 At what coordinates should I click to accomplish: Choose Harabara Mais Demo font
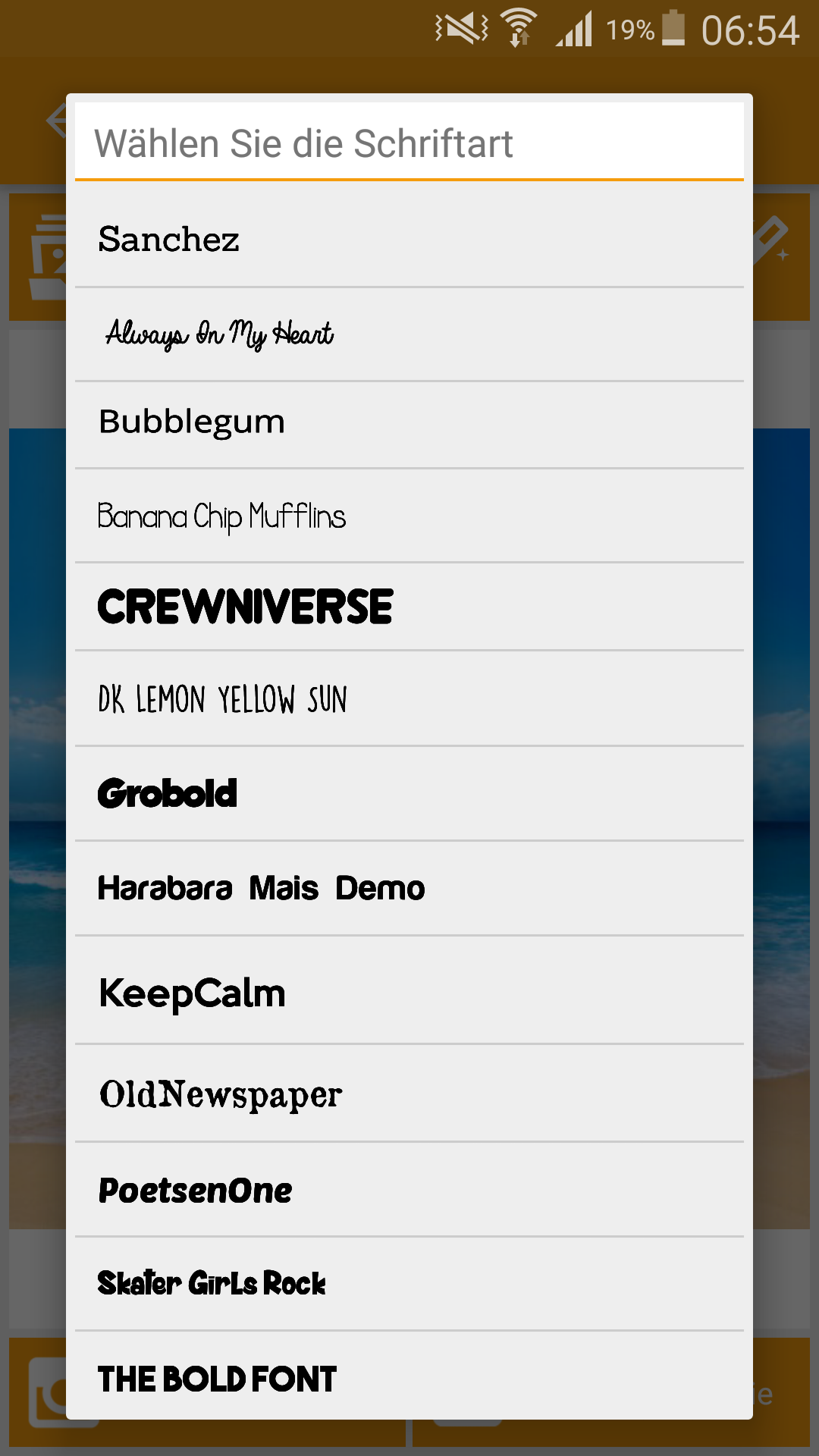409,888
